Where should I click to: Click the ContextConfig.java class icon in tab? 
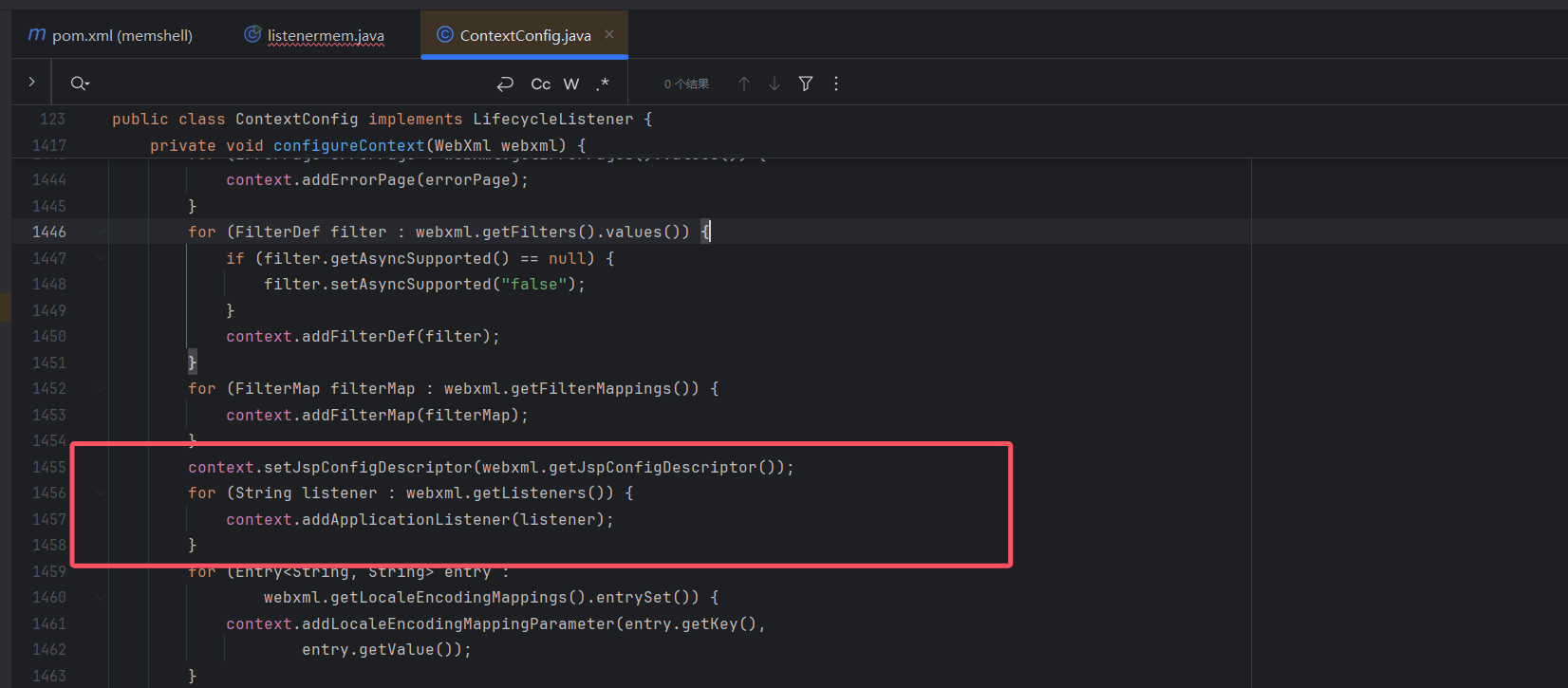point(444,35)
